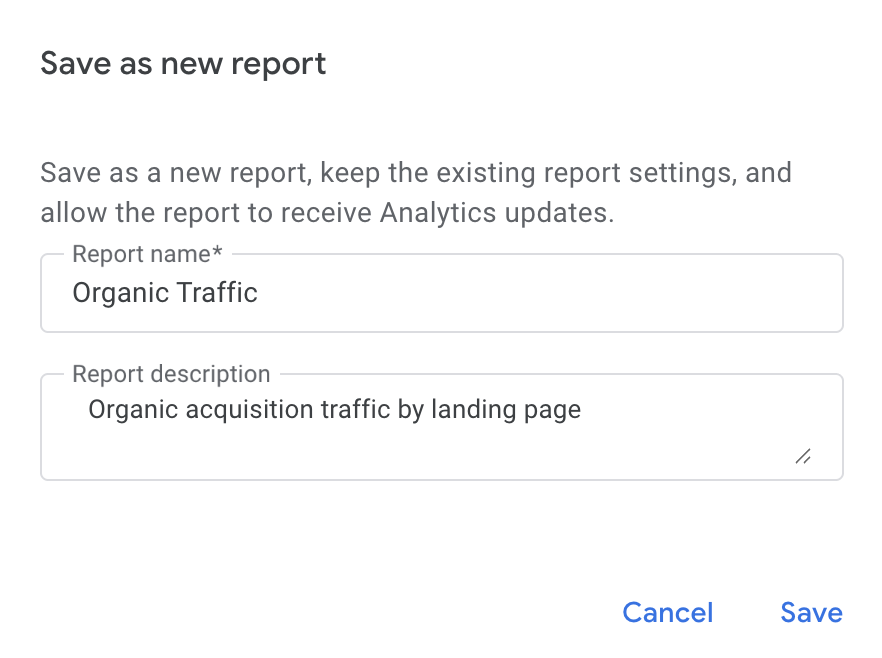Click empty space right of 'Organic Traffic' text
The width and height of the screenshot is (882, 658).
[x=550, y=293]
